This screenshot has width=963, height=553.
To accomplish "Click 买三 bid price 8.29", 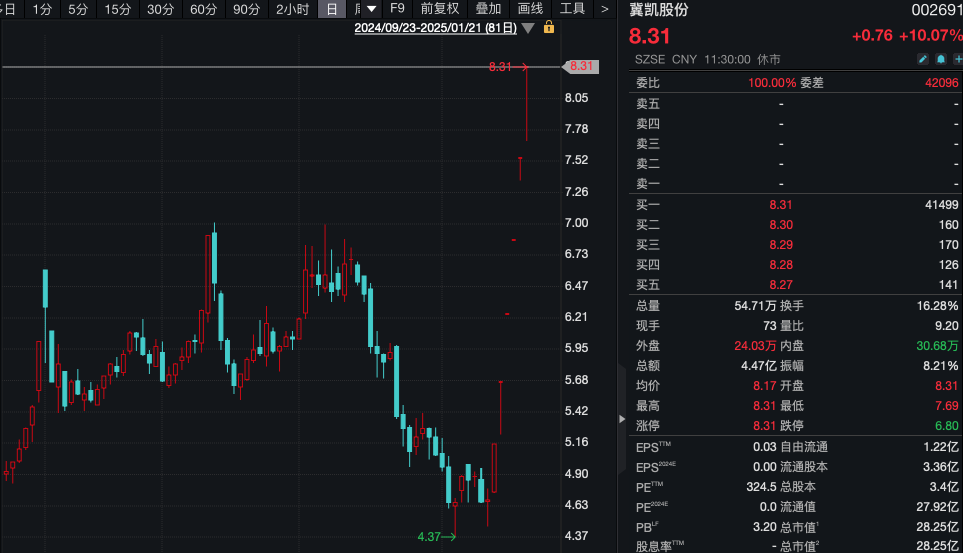I will pyautogui.click(x=781, y=245).
